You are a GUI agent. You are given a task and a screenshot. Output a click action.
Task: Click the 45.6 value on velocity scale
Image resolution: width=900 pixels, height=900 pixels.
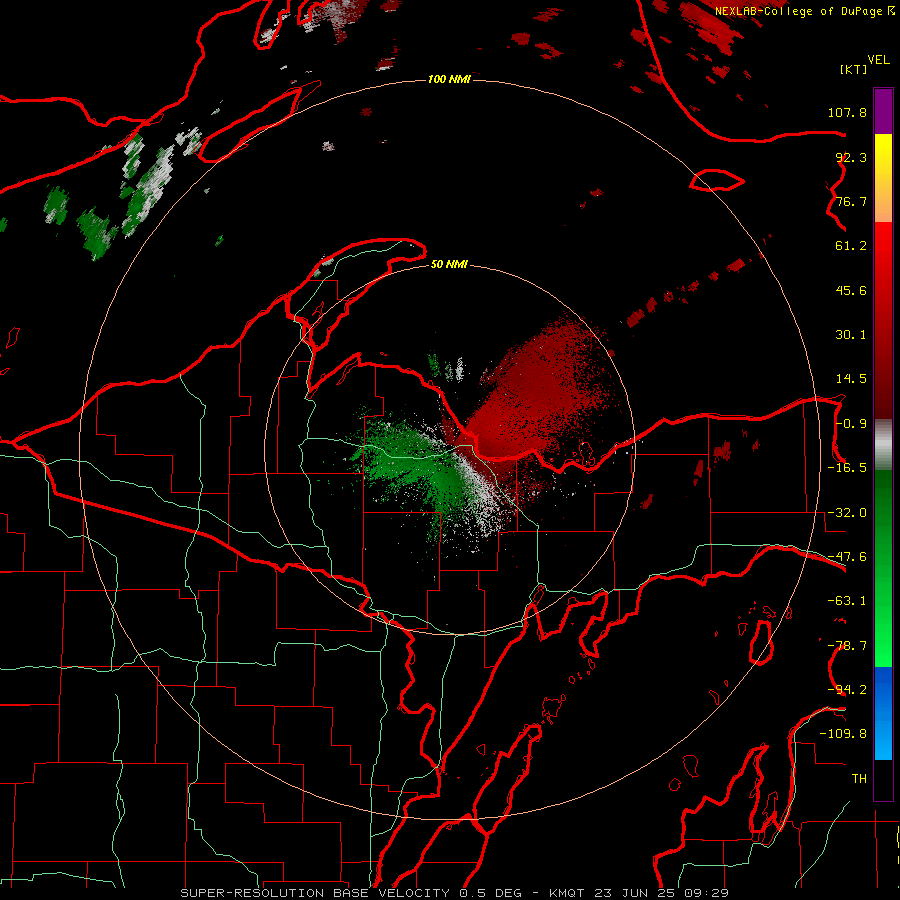(x=851, y=290)
